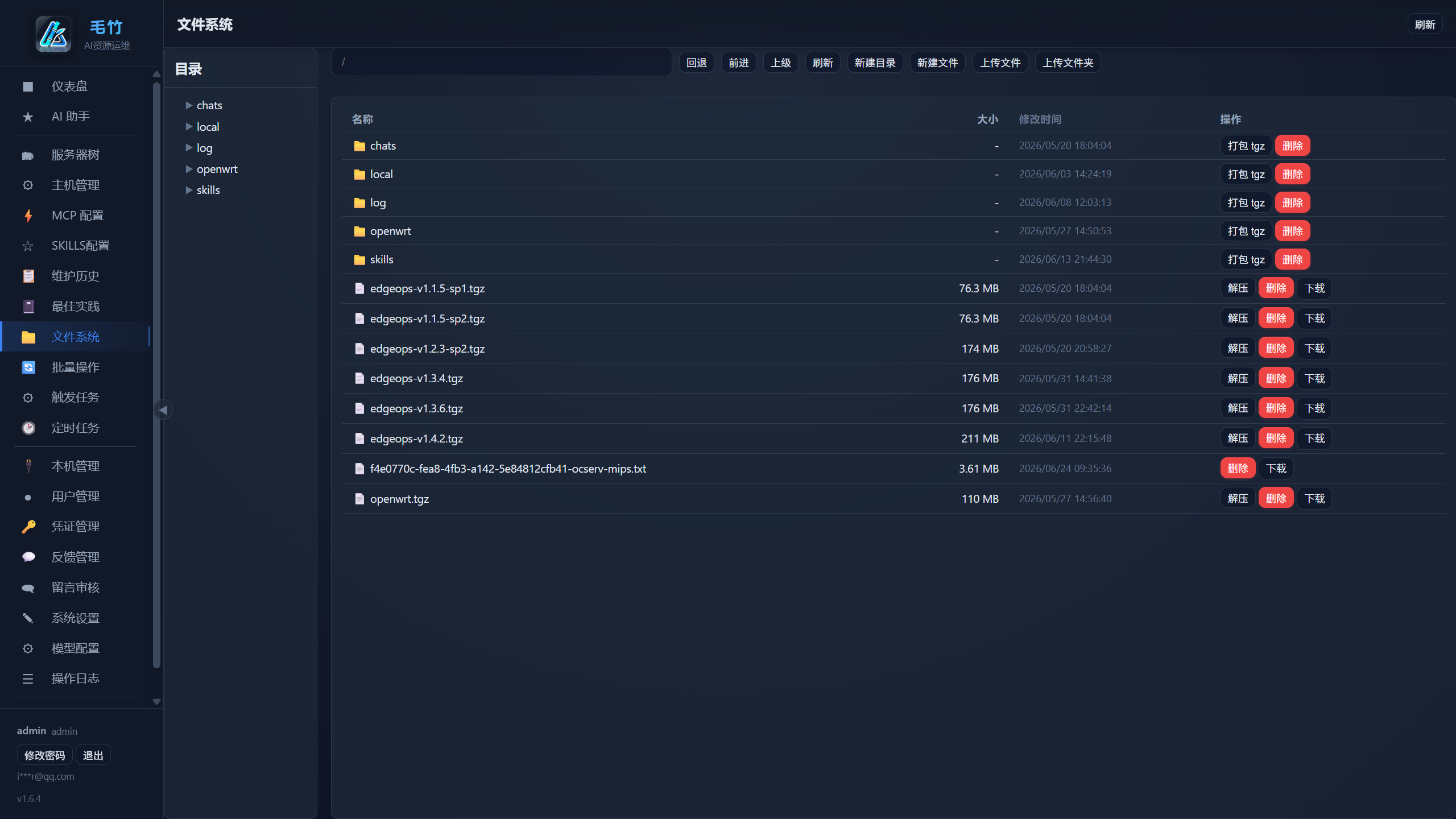Expand the chats folder in directory tree
Screen dimensions: 1456x819
(x=189, y=105)
